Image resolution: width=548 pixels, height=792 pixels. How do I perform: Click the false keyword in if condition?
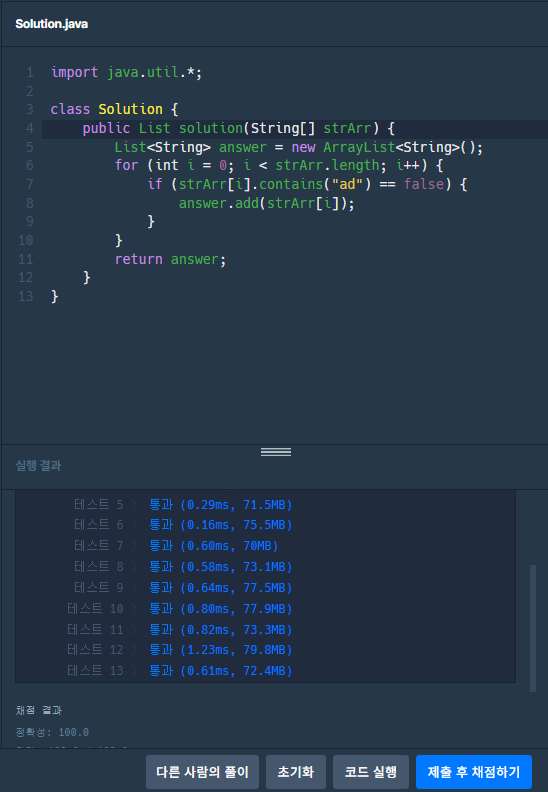pos(424,184)
